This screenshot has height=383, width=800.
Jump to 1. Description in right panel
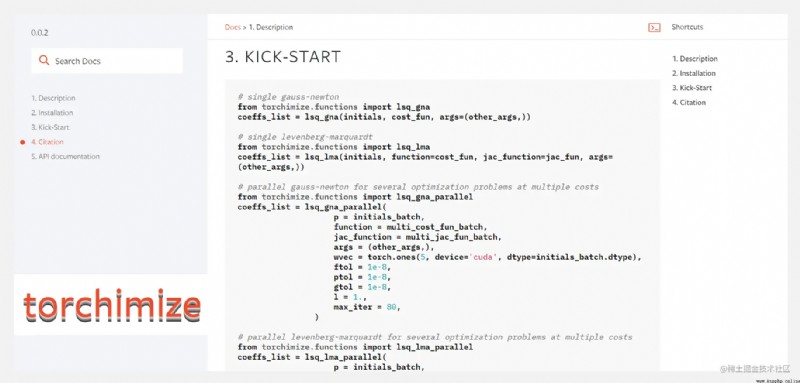point(695,59)
